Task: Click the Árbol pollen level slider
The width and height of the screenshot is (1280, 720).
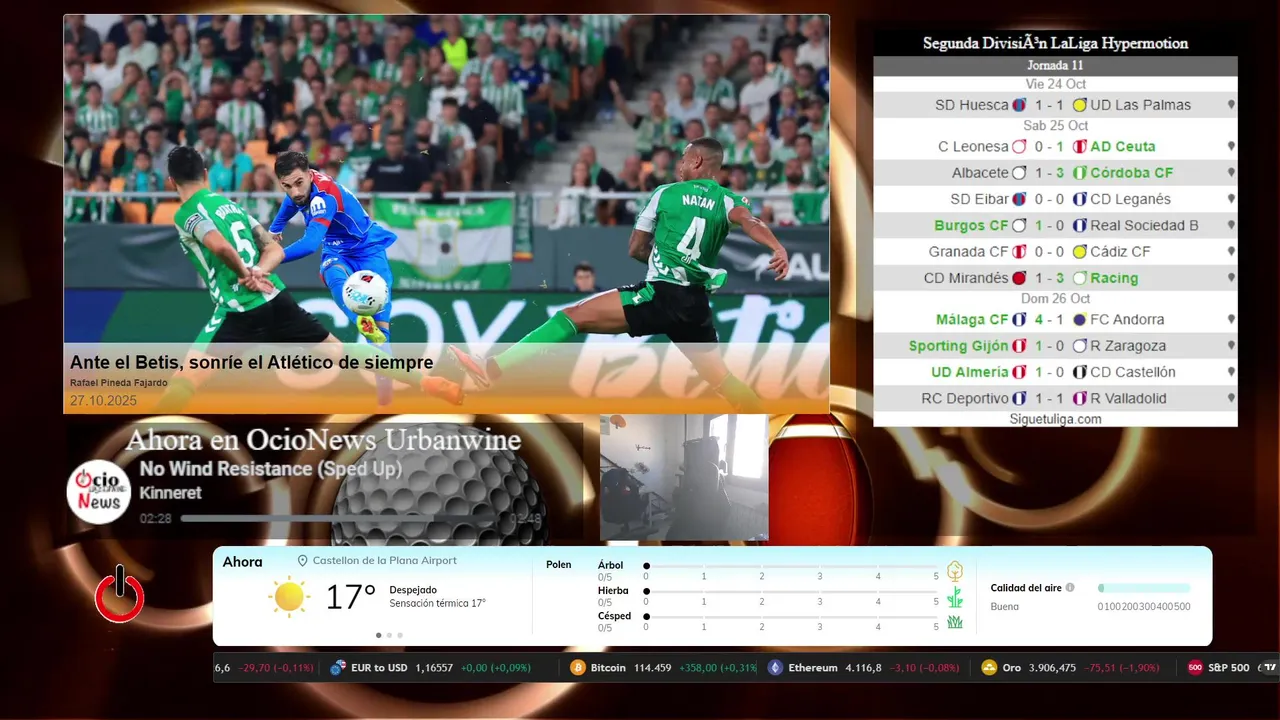Action: click(791, 566)
